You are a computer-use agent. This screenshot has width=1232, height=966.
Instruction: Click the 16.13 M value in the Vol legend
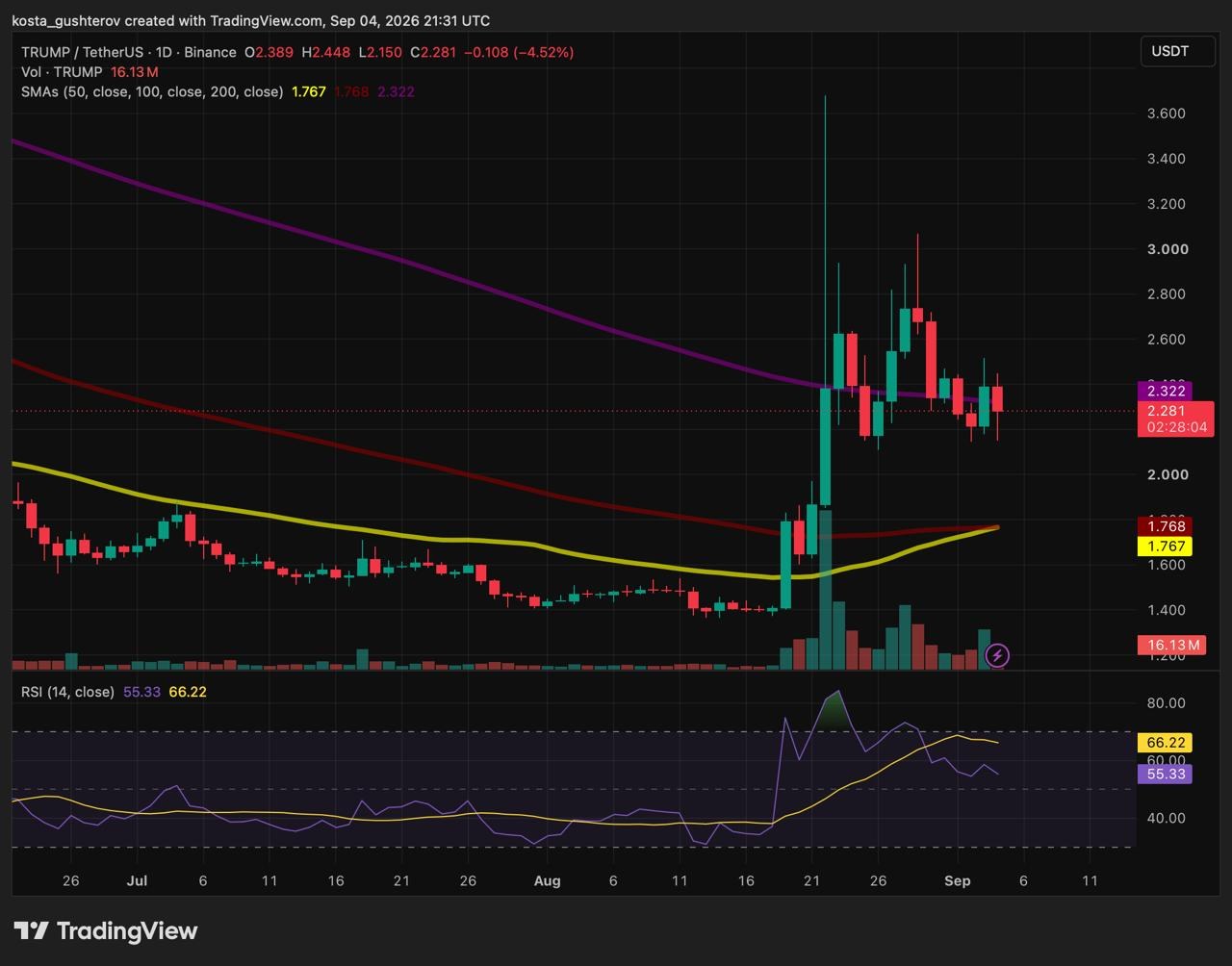click(135, 72)
